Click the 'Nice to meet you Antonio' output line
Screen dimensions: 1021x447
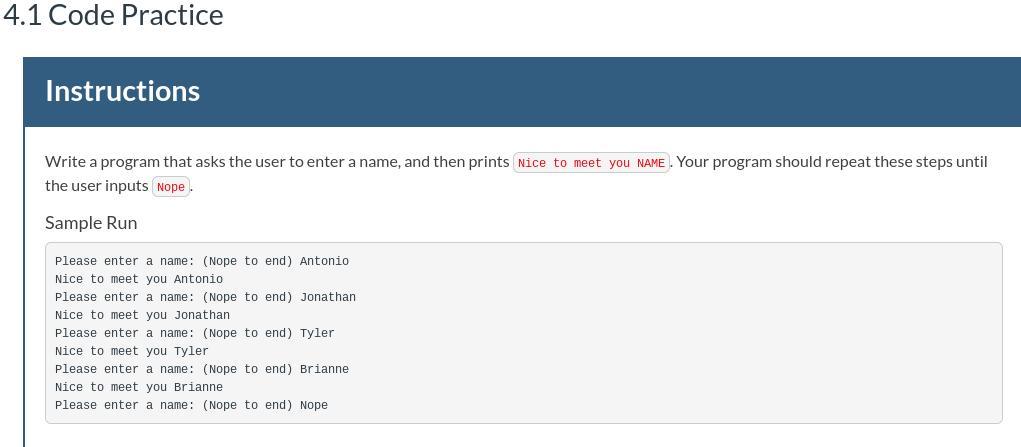click(139, 279)
